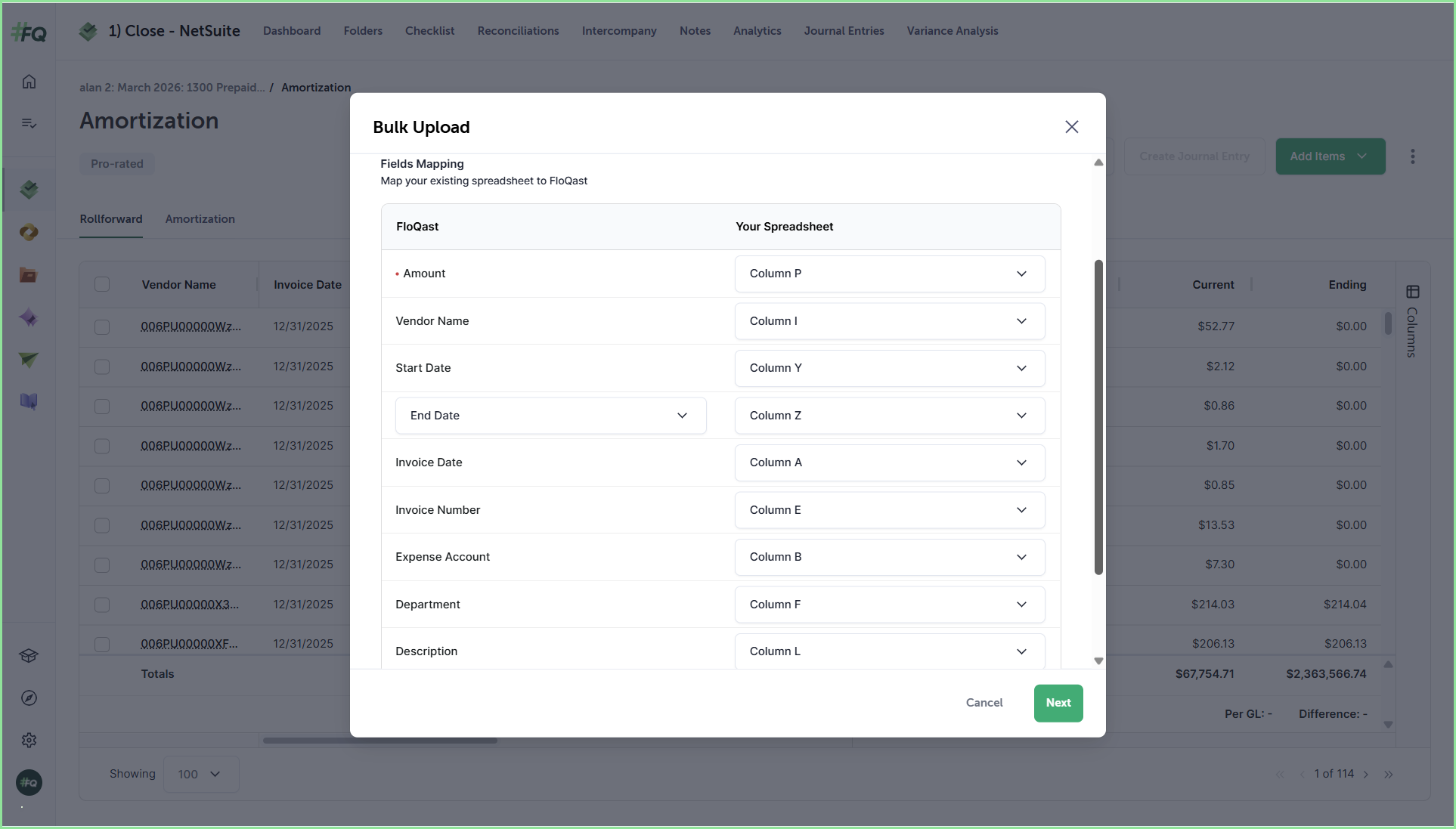
Task: Open the purple book module icon
Action: point(29,401)
